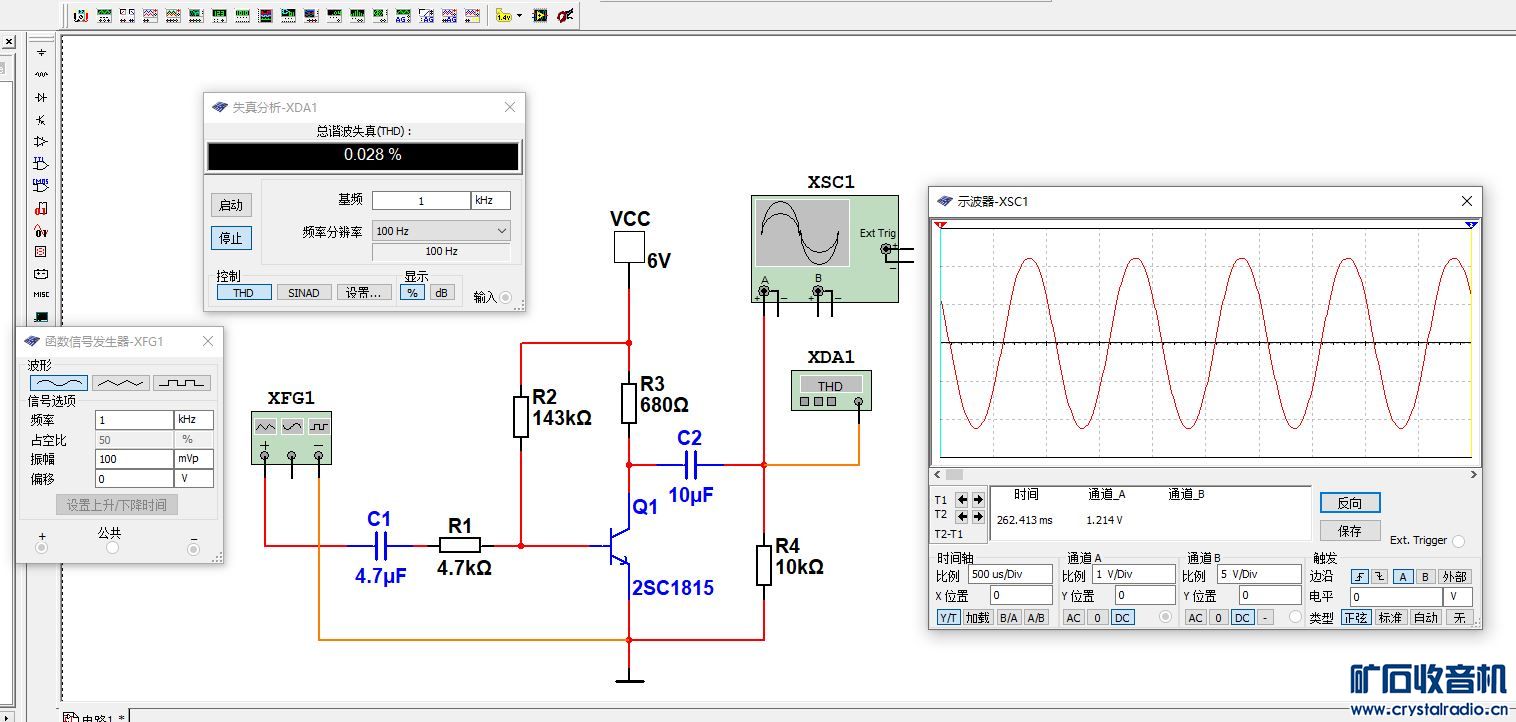Click the red T1 cursor marker on the oscilloscope
The height and width of the screenshot is (722, 1516).
pyautogui.click(x=940, y=225)
